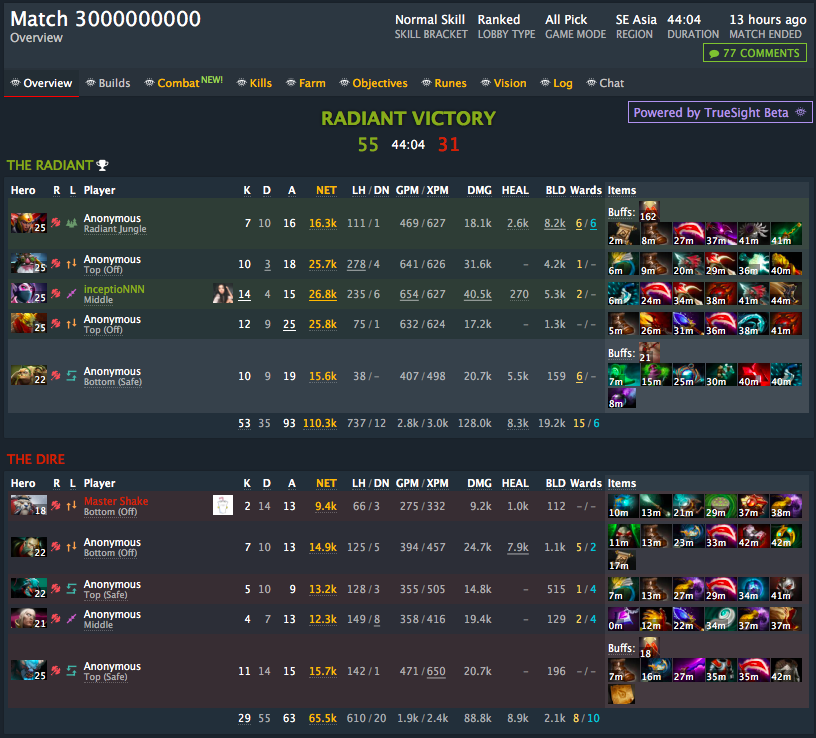Viewport: 816px width, 738px height.
Task: Open Master Shake's player profile link
Action: (x=116, y=501)
